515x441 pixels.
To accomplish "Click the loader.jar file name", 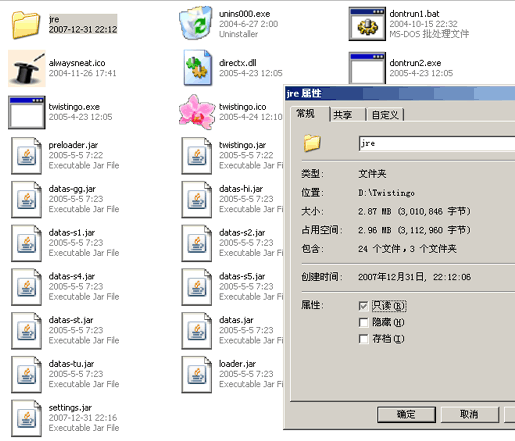I will pyautogui.click(x=238, y=364).
